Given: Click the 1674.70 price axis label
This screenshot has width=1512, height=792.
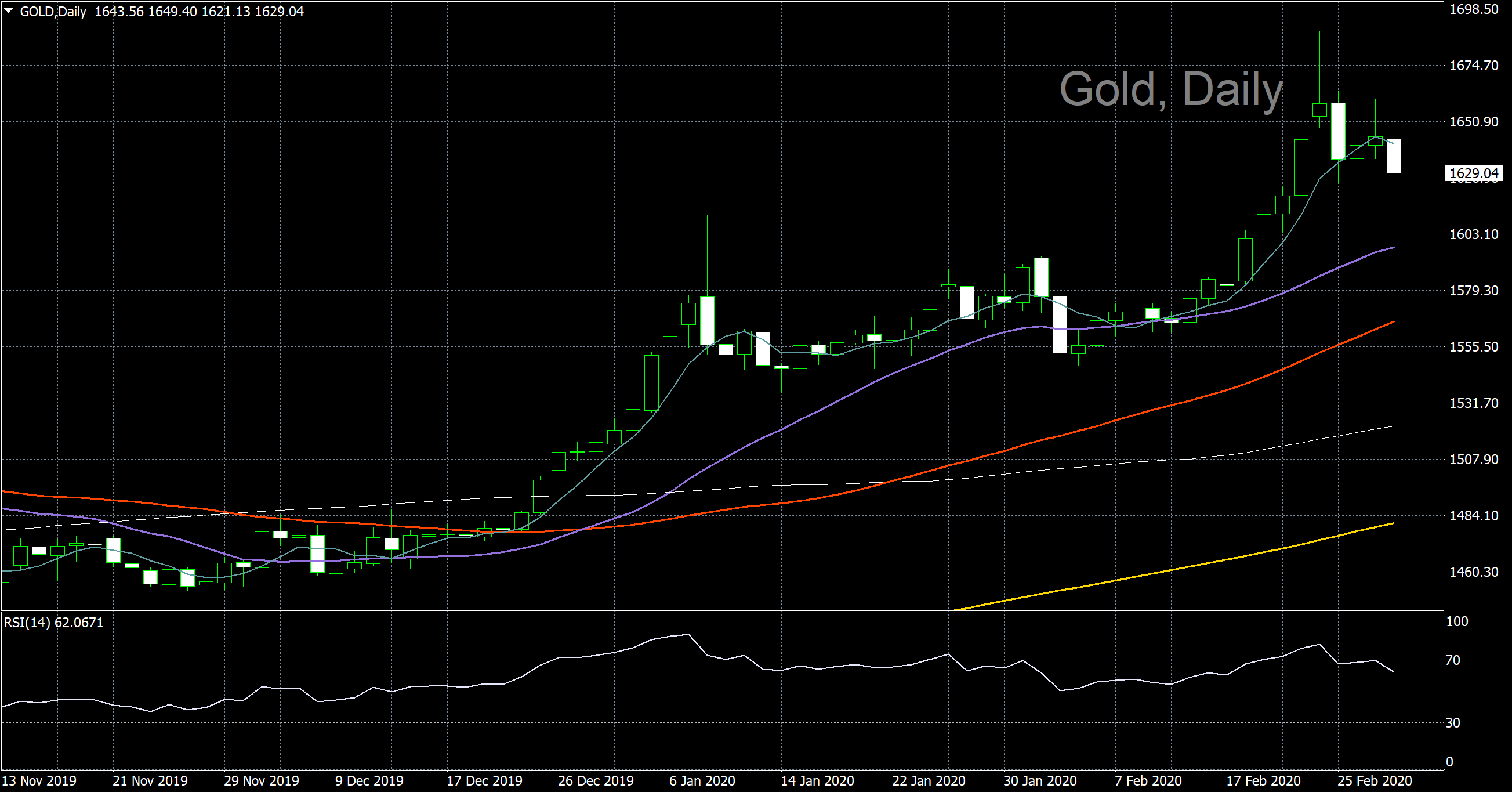Looking at the screenshot, I should coord(1473,65).
